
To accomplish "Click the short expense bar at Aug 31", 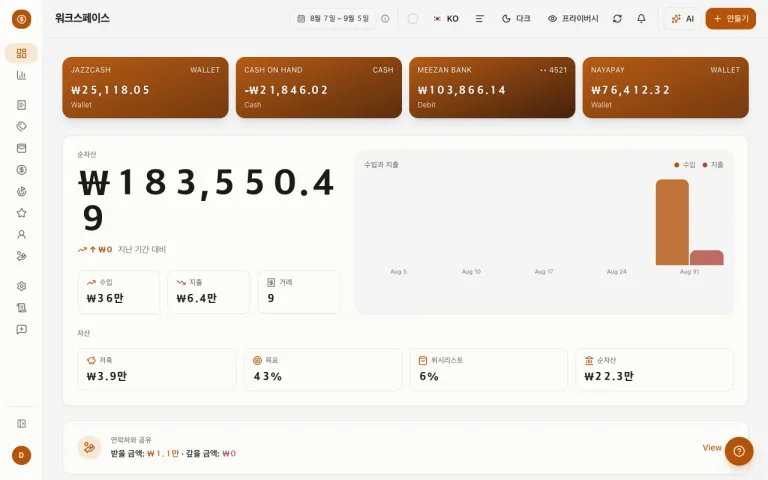I will click(707, 258).
